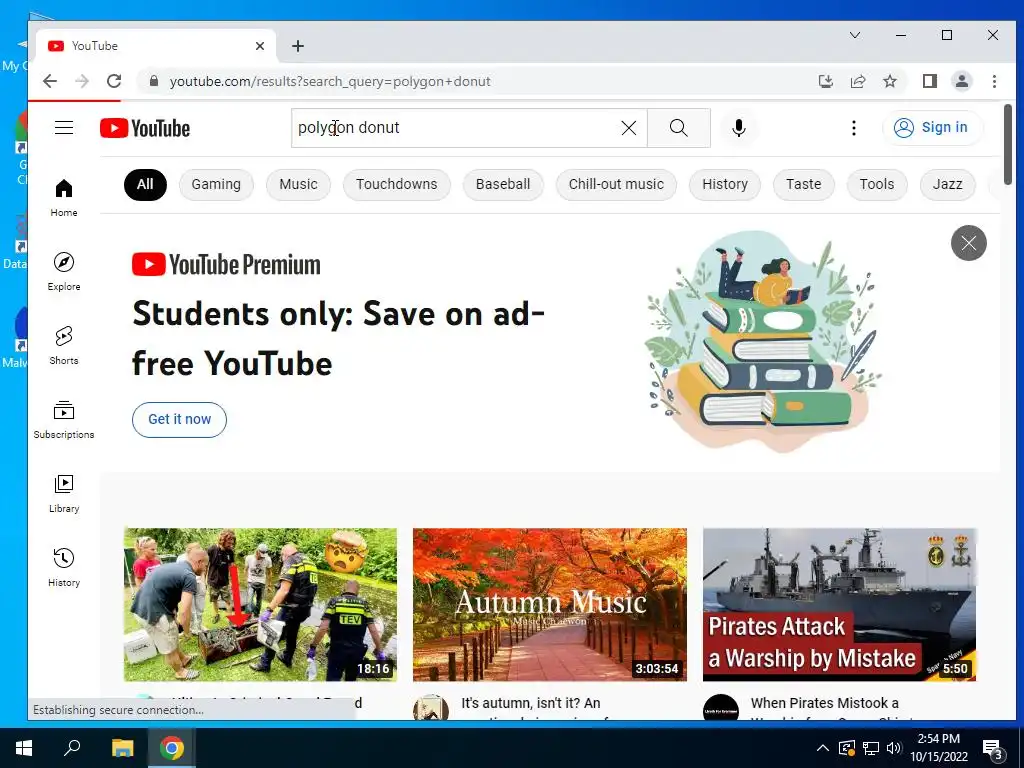Open YouTube settings three-dot menu

pyautogui.click(x=854, y=128)
